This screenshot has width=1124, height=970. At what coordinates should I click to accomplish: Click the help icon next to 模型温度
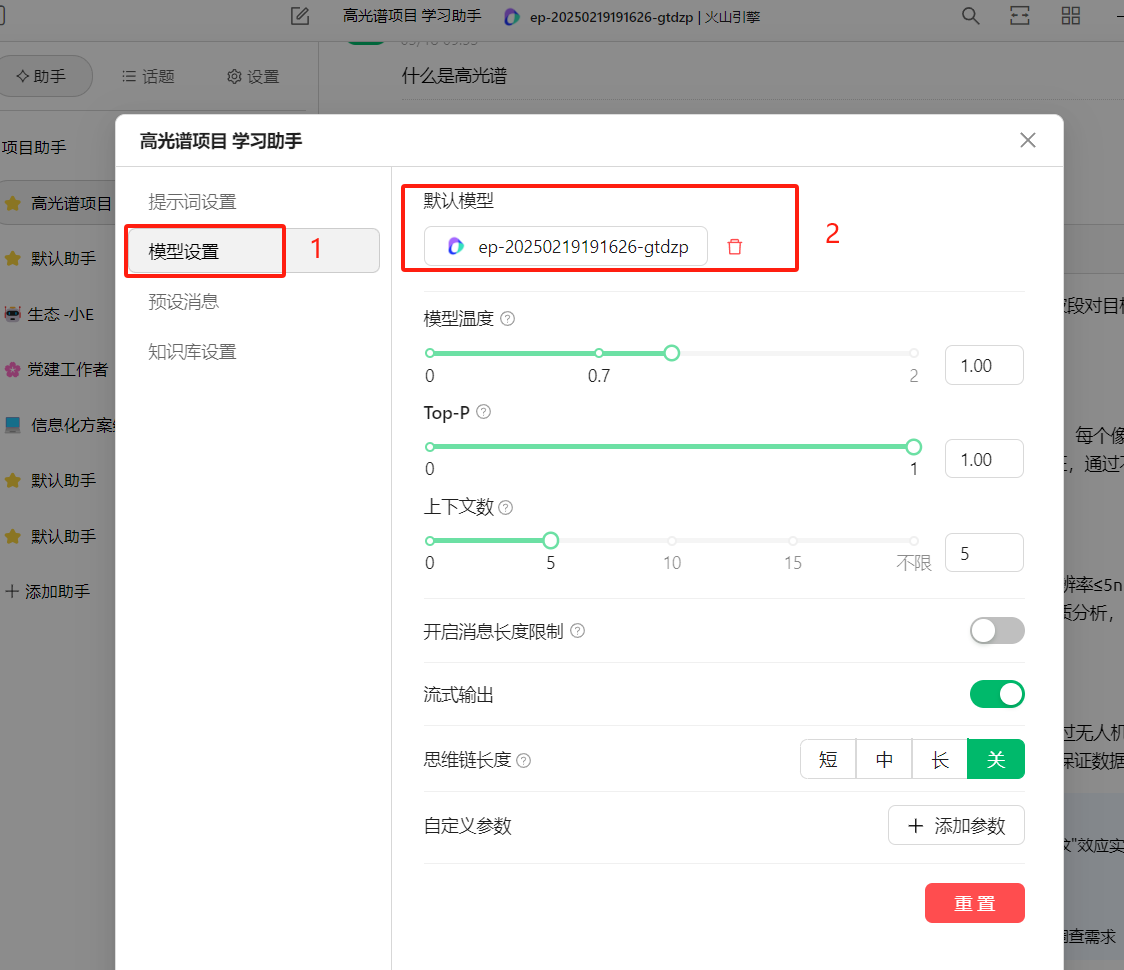pyautogui.click(x=507, y=319)
